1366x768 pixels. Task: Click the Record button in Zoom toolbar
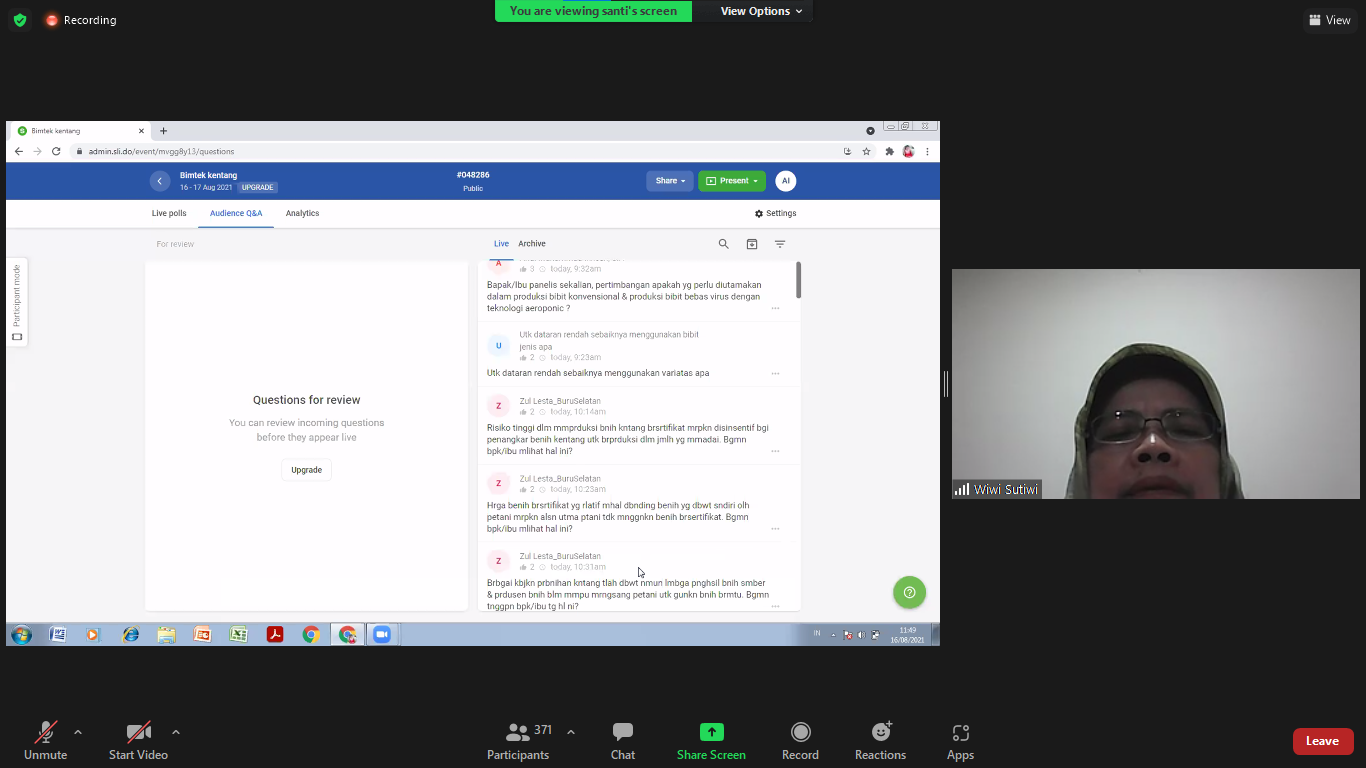click(800, 741)
